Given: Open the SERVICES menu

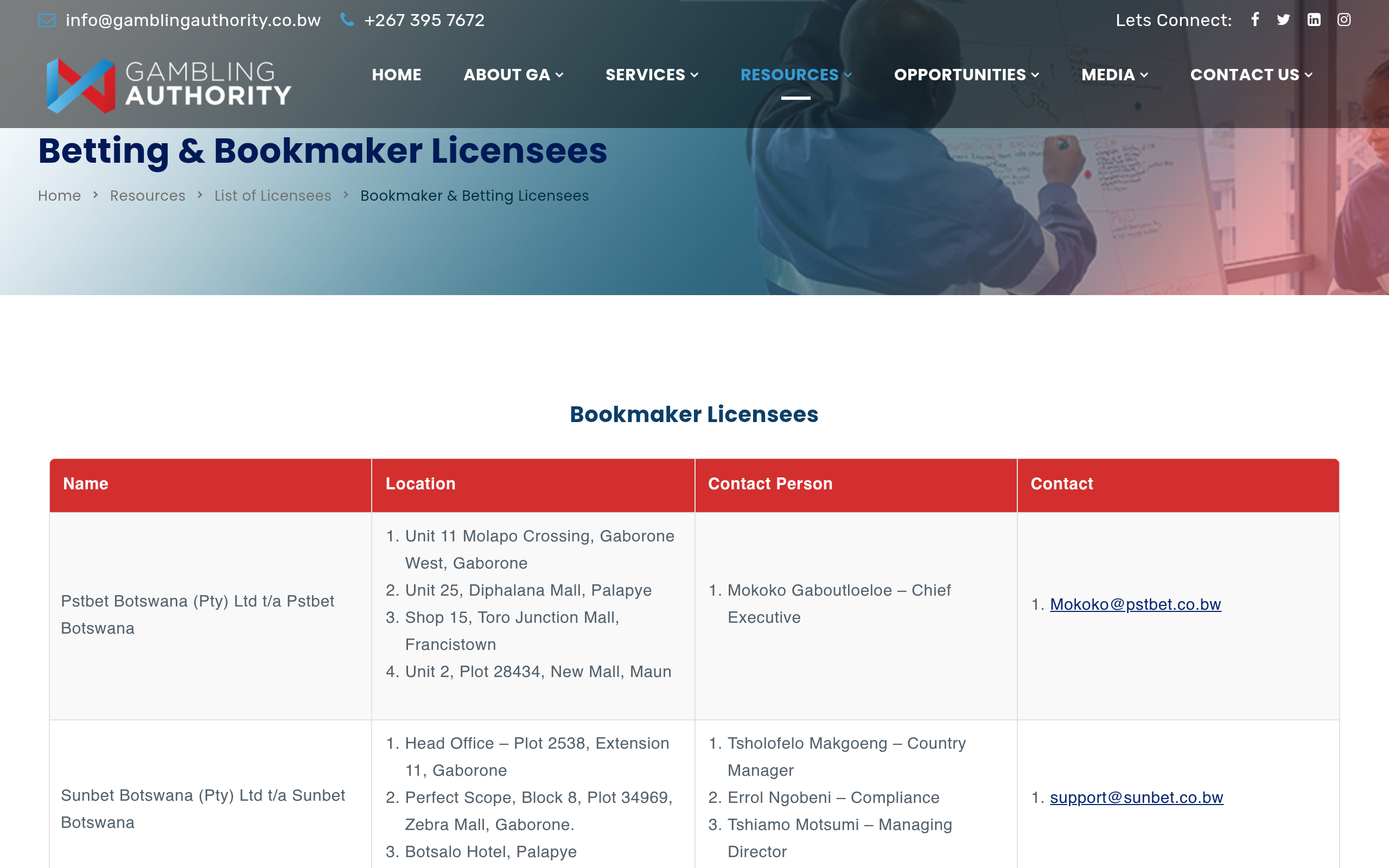Looking at the screenshot, I should click(652, 75).
